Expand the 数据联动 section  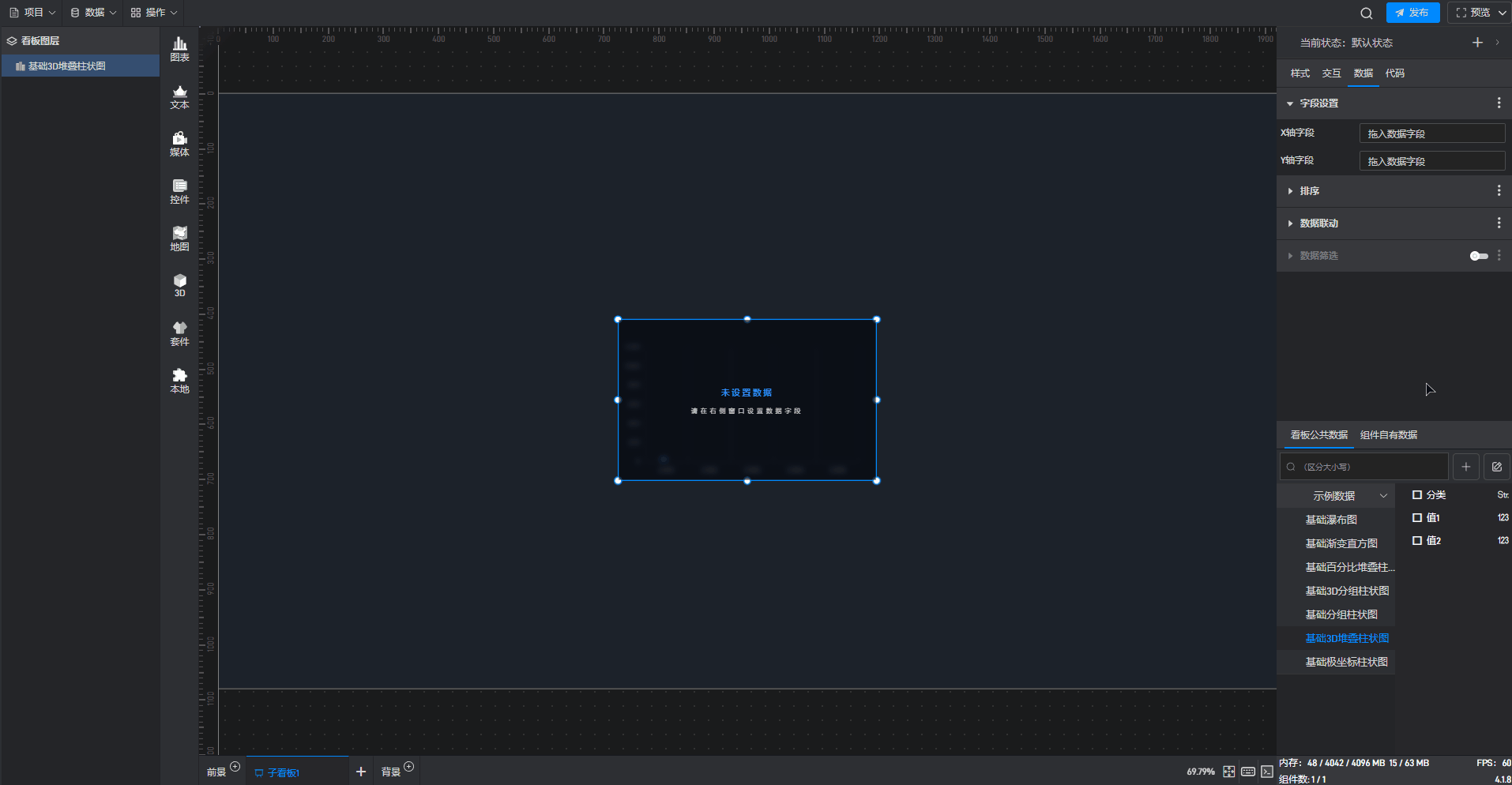[1318, 223]
